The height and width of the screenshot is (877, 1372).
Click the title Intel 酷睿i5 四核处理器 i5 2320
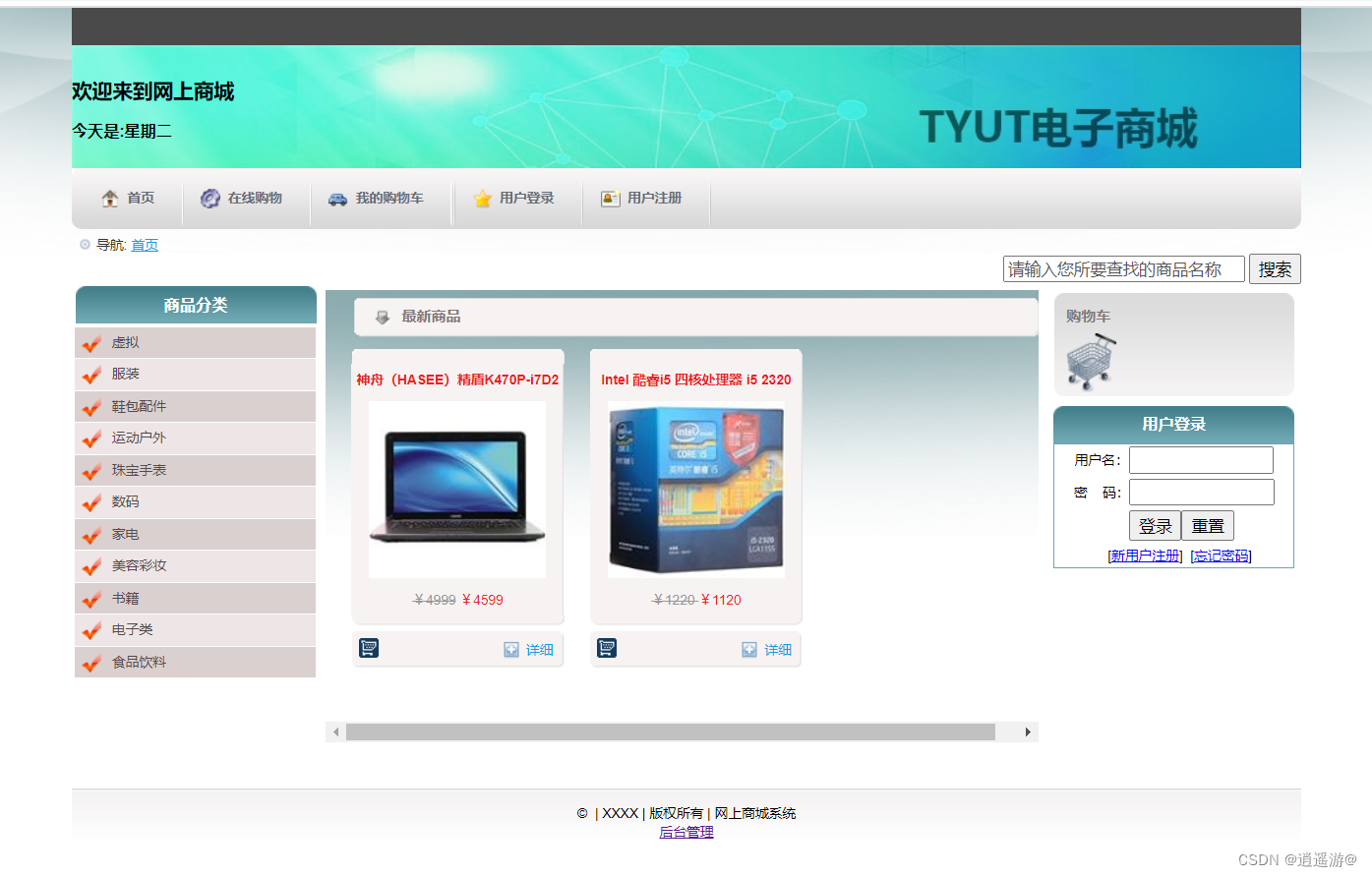696,380
